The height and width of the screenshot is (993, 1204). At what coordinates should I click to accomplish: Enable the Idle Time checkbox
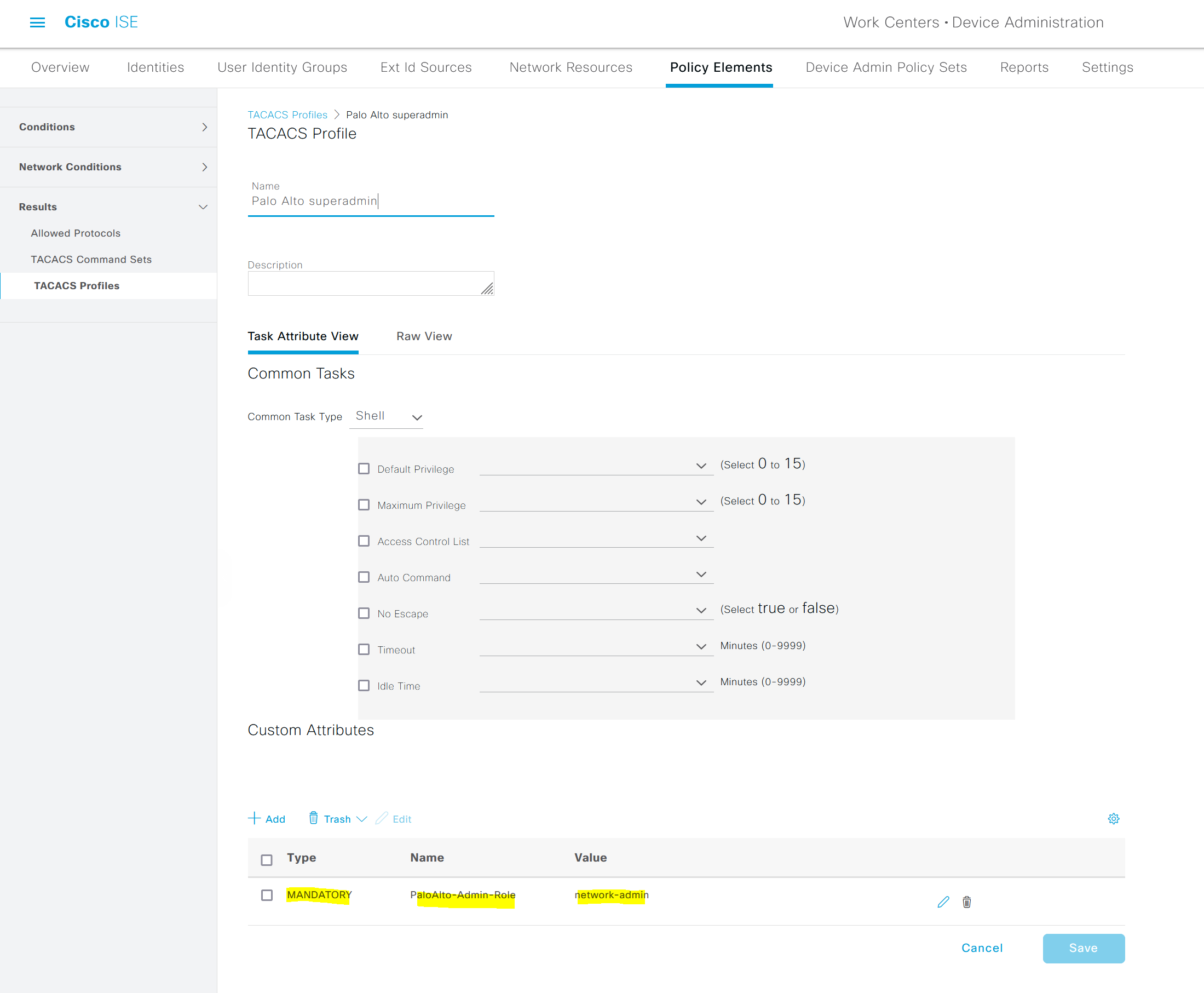[364, 685]
